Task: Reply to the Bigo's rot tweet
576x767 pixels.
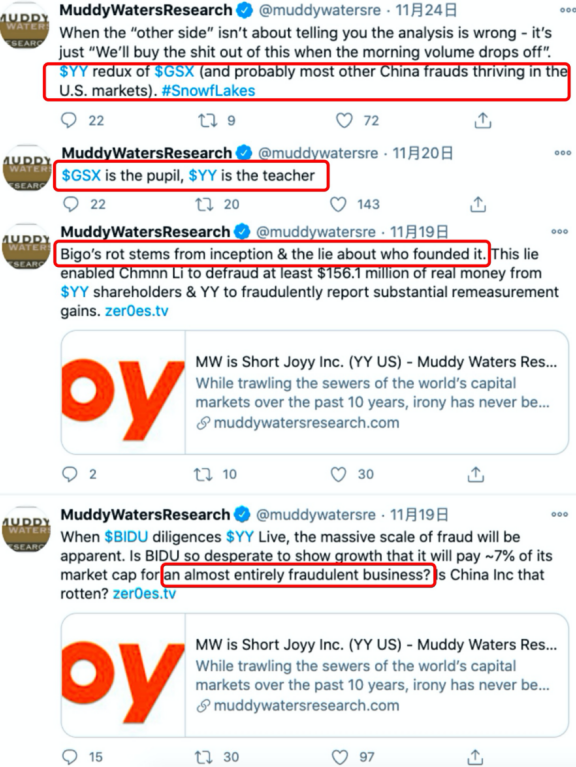Action: point(69,474)
